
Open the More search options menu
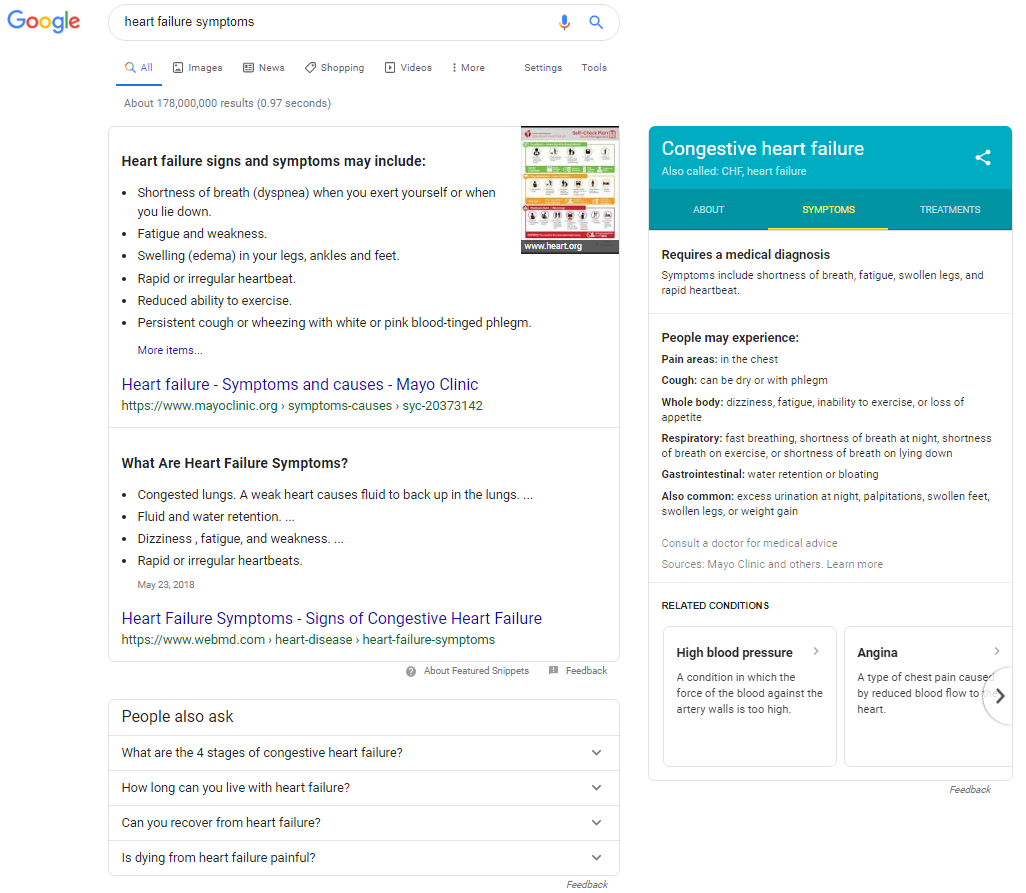tap(468, 68)
